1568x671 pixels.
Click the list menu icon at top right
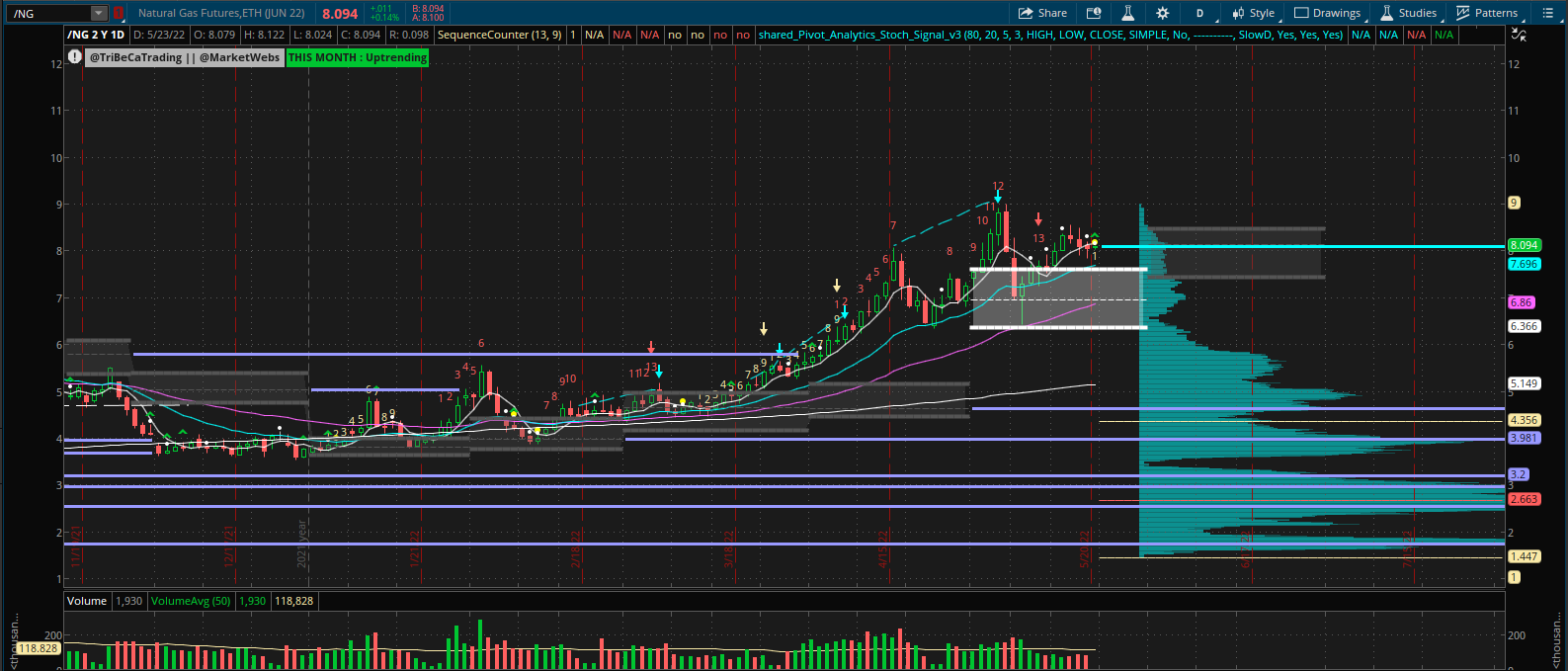(x=1548, y=13)
